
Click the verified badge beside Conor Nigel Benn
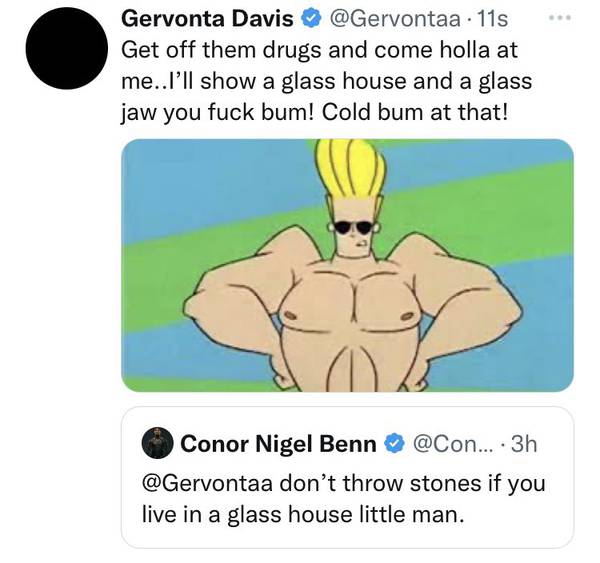394,442
